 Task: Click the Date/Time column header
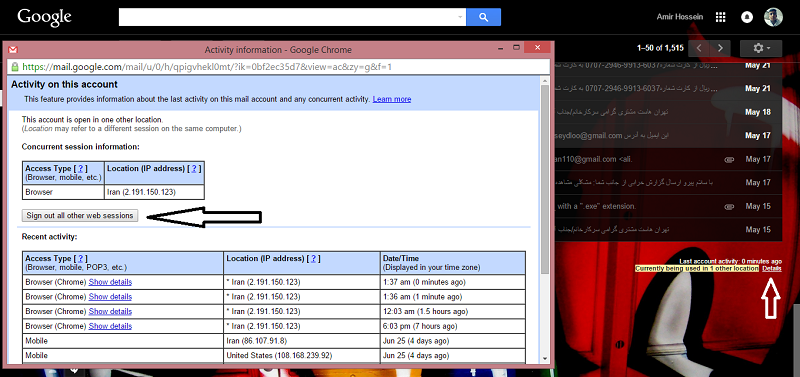point(453,263)
